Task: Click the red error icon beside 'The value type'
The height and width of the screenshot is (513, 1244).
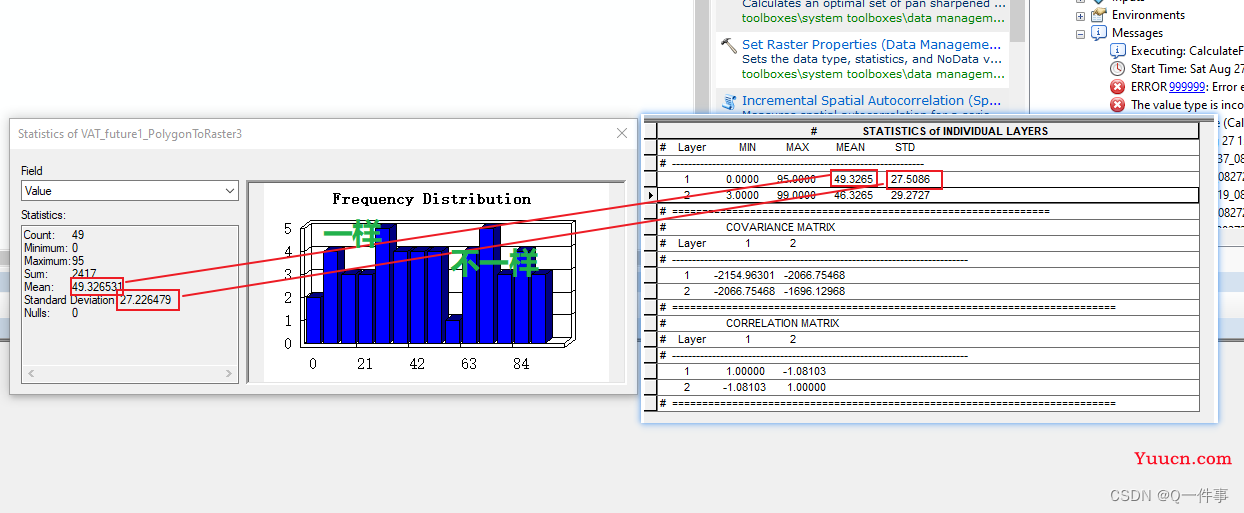Action: pyautogui.click(x=1118, y=105)
